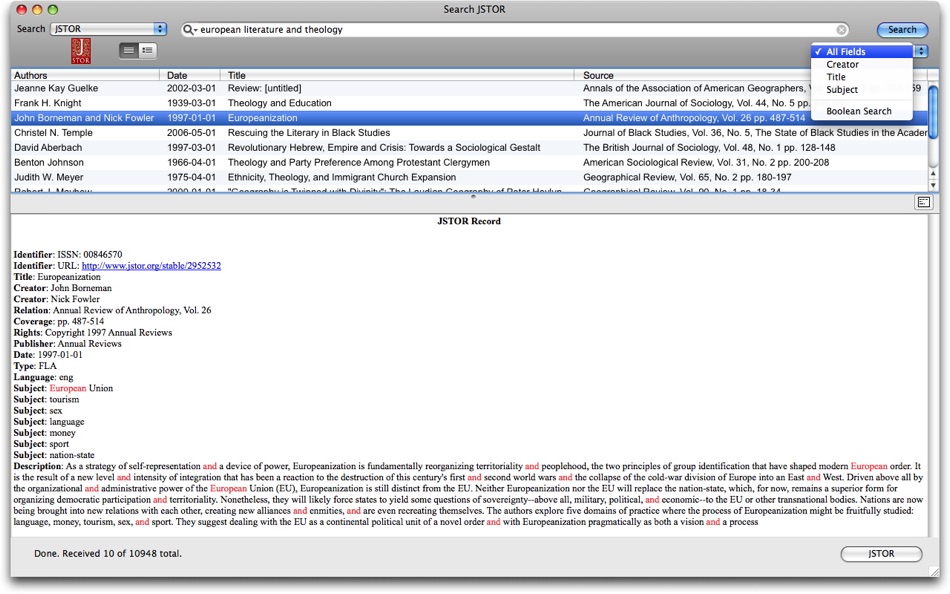Choose Subject from the fields menu

coord(862,89)
